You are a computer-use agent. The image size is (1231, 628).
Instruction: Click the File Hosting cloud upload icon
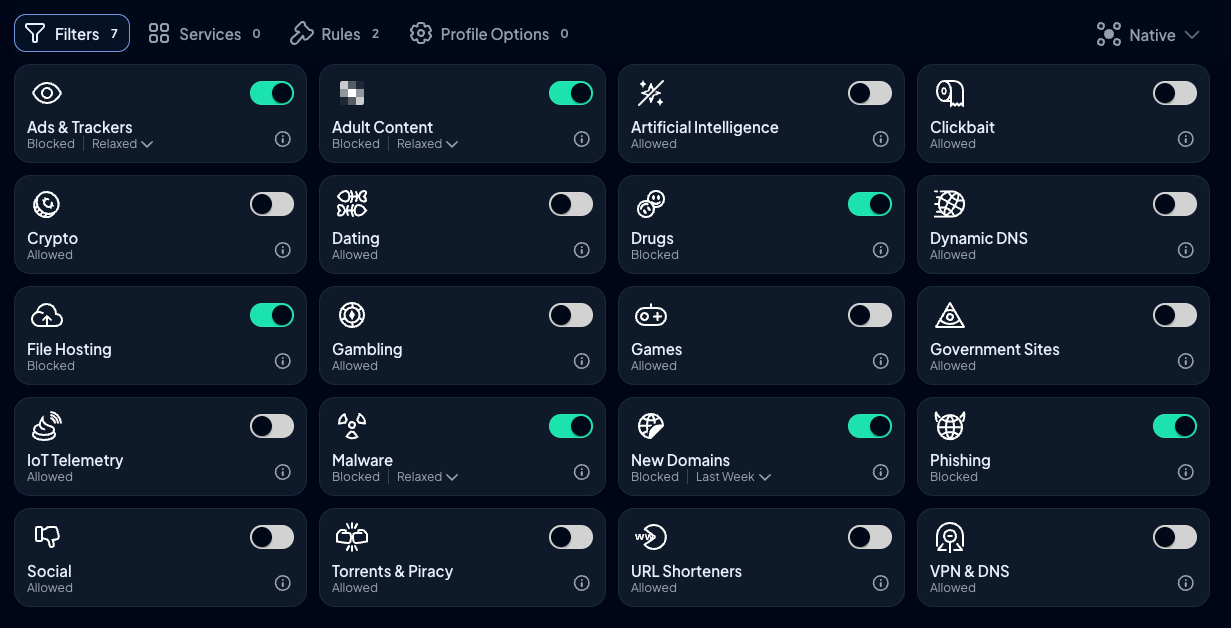(x=47, y=316)
